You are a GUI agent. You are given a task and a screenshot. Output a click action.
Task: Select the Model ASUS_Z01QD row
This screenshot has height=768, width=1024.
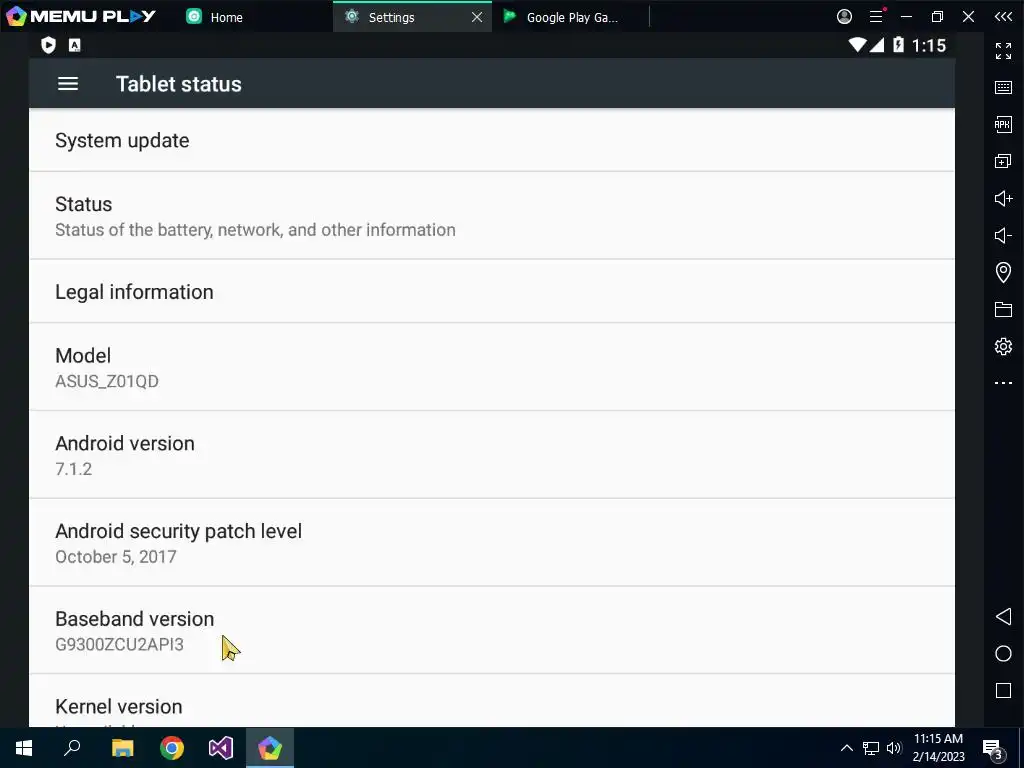(492, 367)
